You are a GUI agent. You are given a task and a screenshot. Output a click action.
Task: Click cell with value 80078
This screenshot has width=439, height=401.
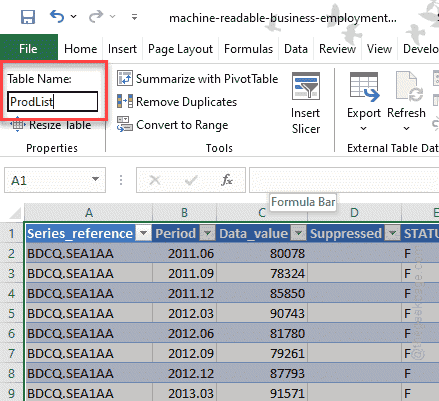(262, 254)
